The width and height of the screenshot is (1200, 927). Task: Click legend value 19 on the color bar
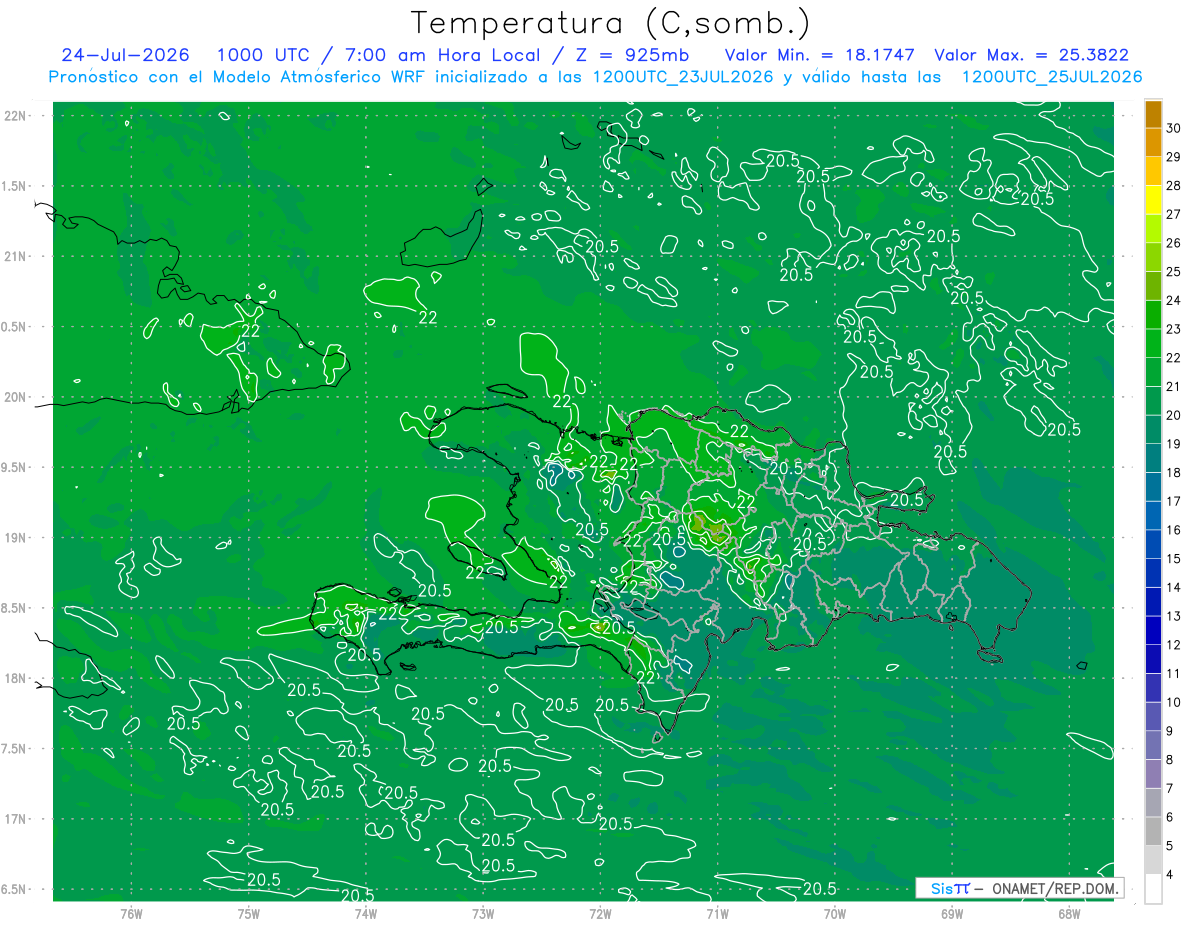[x=1174, y=444]
